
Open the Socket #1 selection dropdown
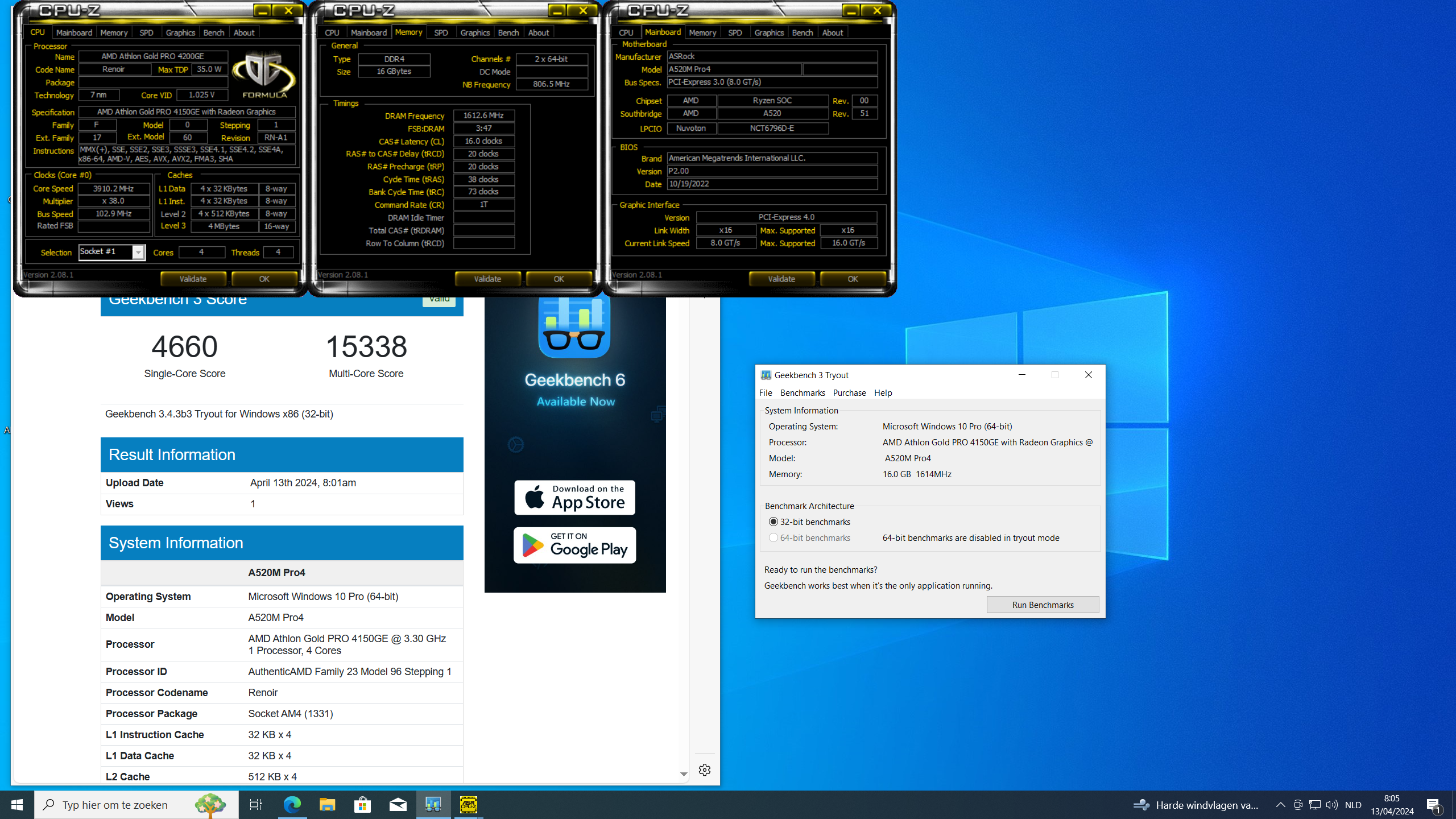point(138,252)
